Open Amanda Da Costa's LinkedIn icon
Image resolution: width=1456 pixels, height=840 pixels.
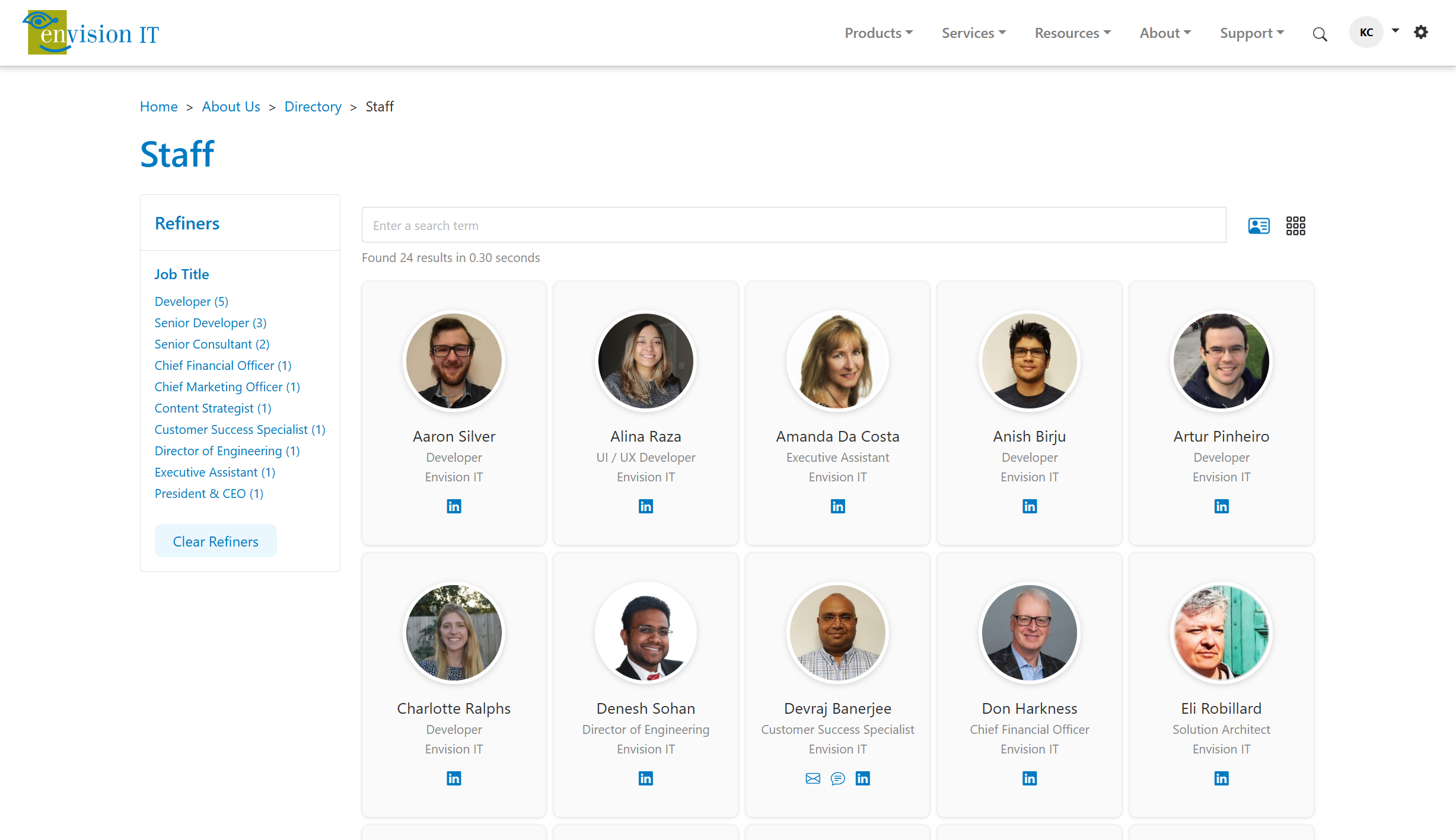[x=837, y=506]
